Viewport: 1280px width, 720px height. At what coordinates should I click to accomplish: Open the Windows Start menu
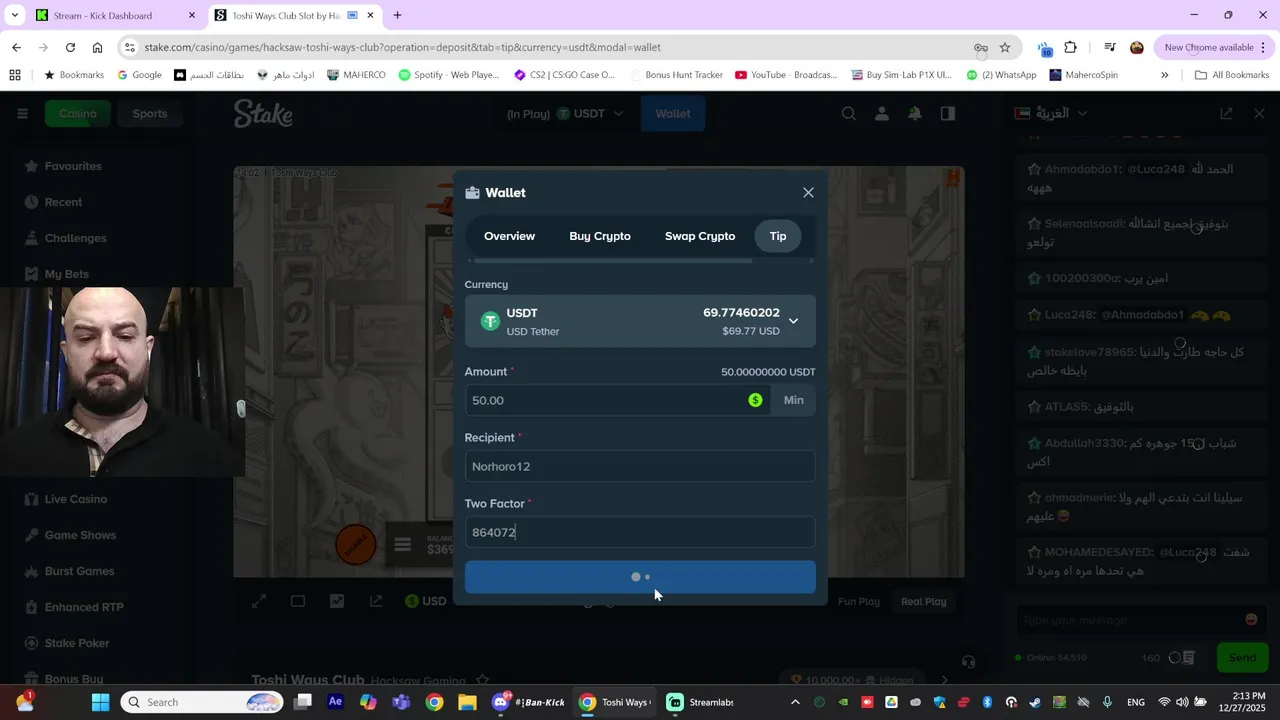pos(101,702)
